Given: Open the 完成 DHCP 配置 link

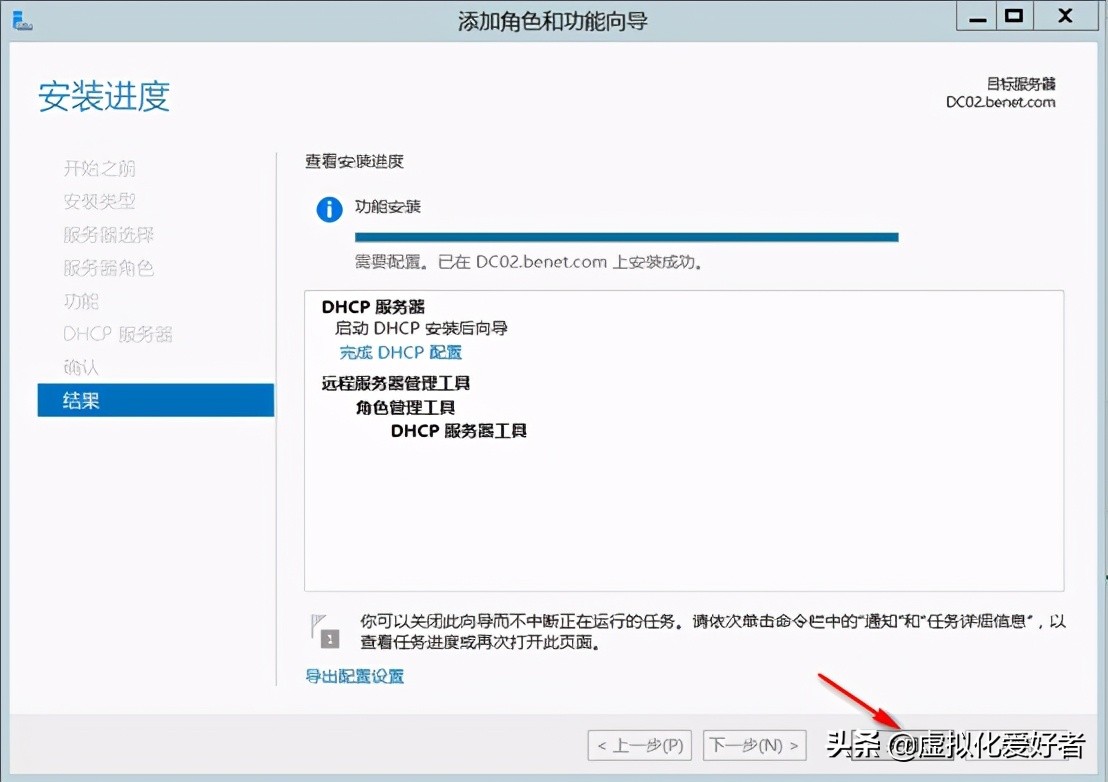Looking at the screenshot, I should [401, 352].
